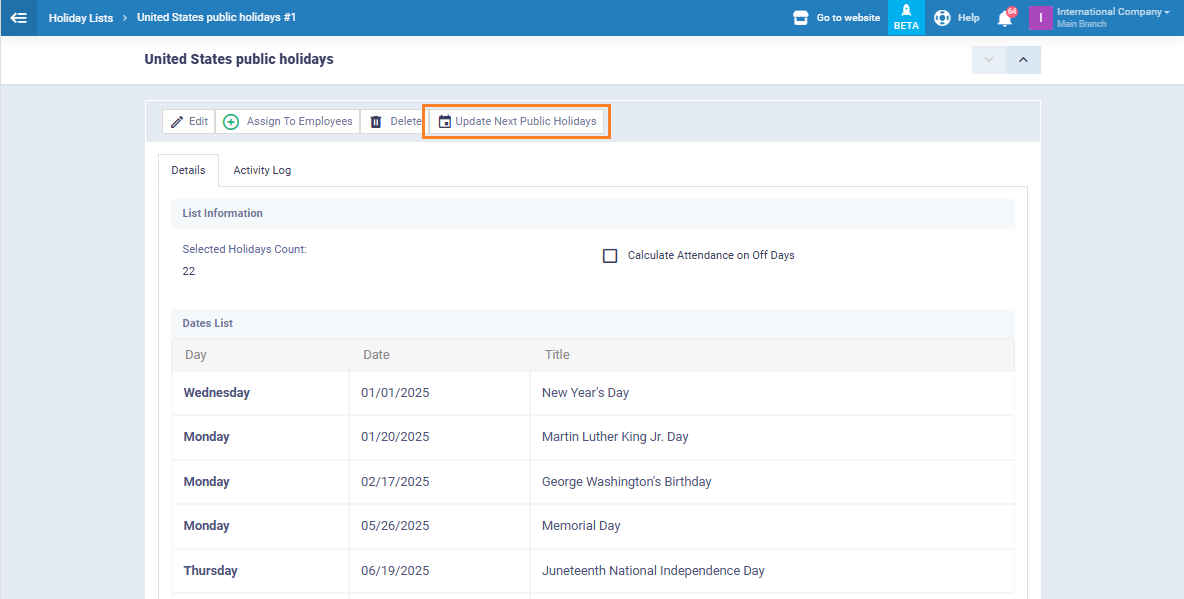Open the Go to website store icon

[x=800, y=17]
